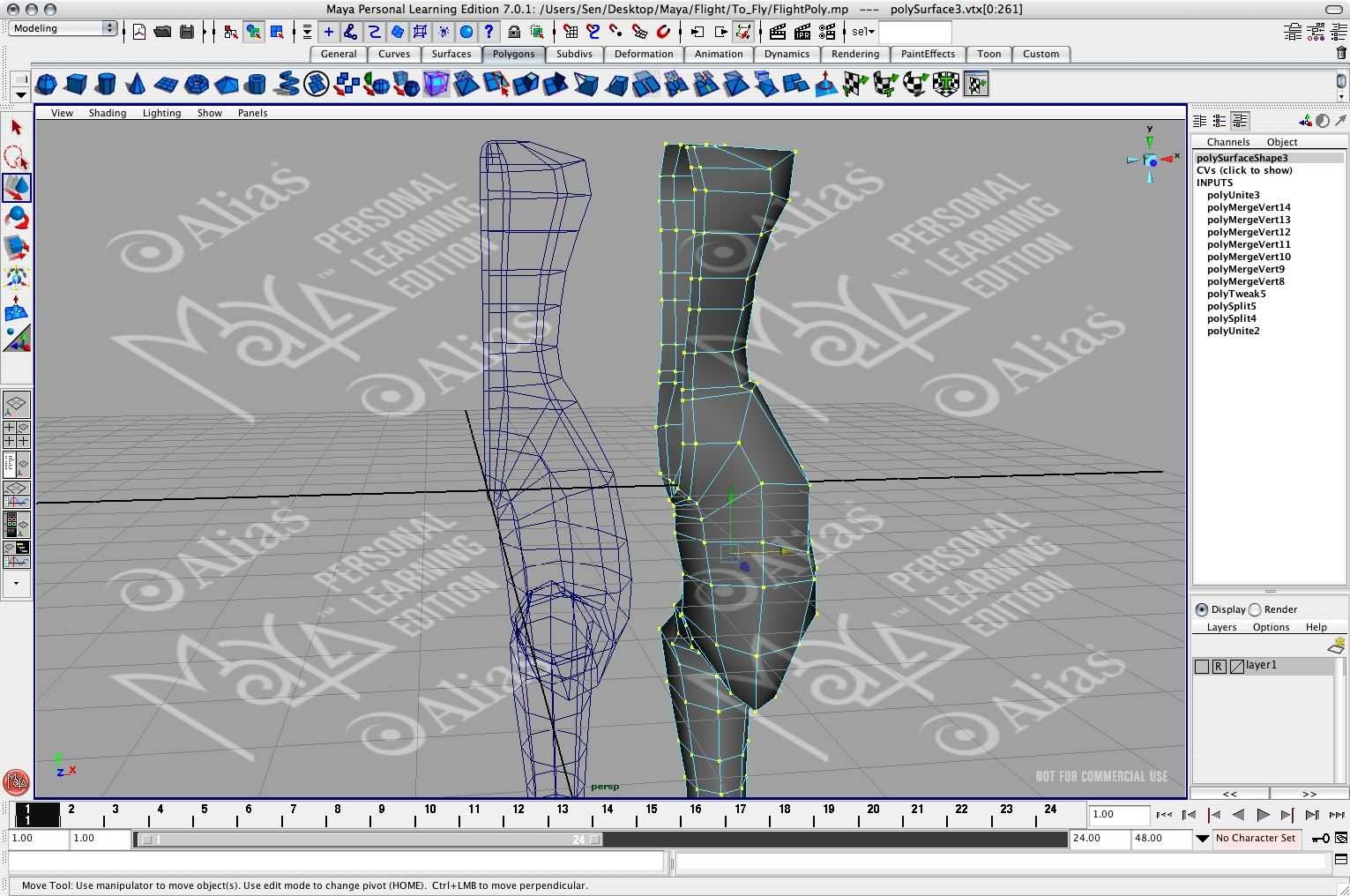
Task: Open the Modeling menu set dropdown
Action: click(x=63, y=28)
